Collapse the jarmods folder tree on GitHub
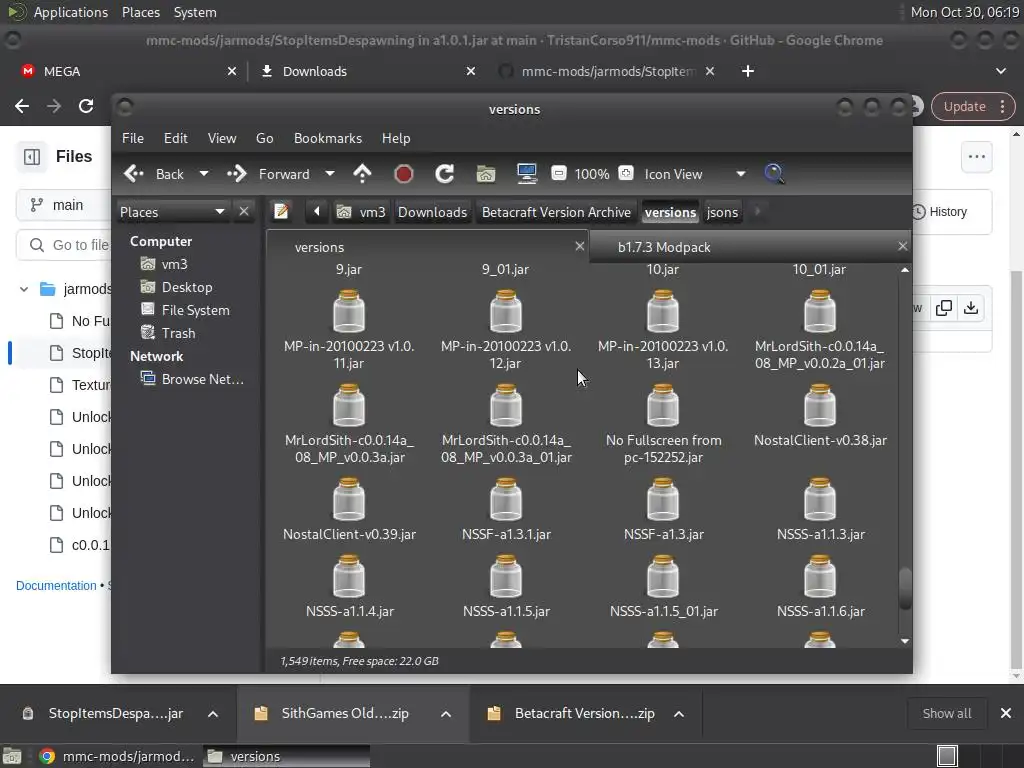 click(24, 289)
